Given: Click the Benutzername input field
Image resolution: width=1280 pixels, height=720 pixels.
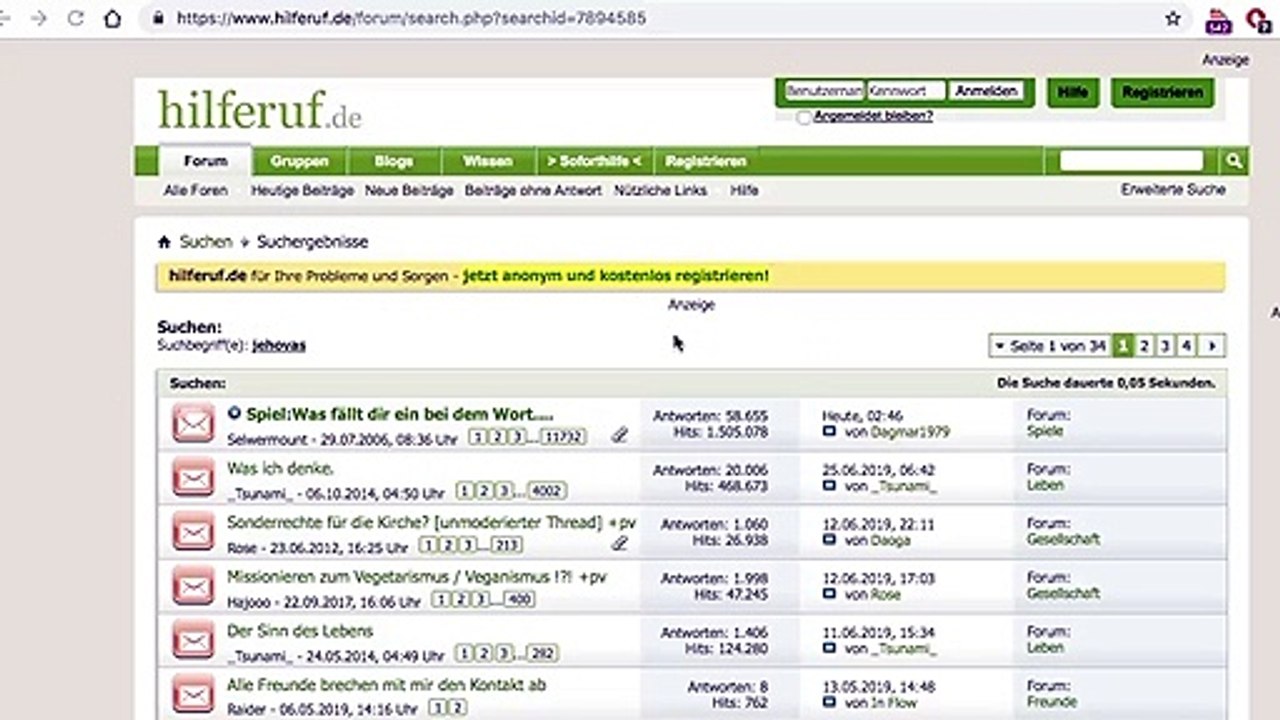Looking at the screenshot, I should (x=824, y=91).
